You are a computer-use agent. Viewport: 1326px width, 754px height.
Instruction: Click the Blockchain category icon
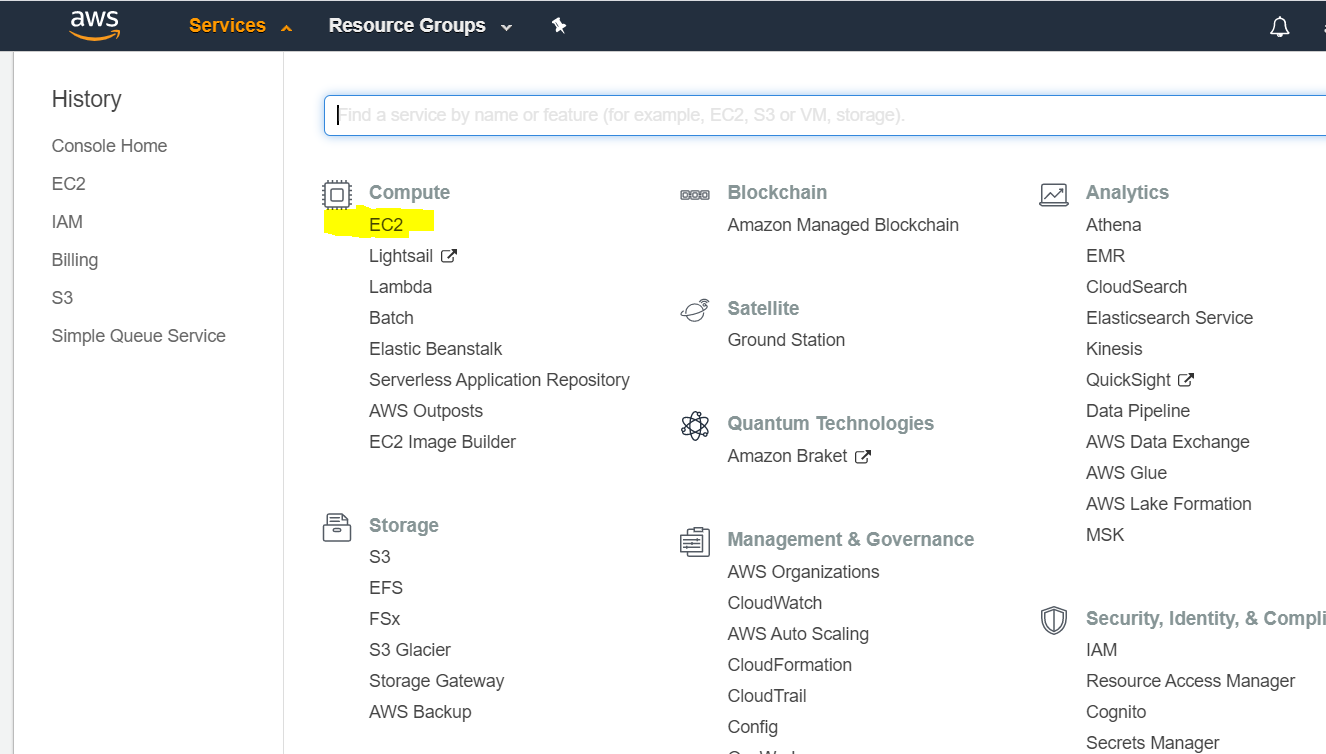(x=695, y=194)
